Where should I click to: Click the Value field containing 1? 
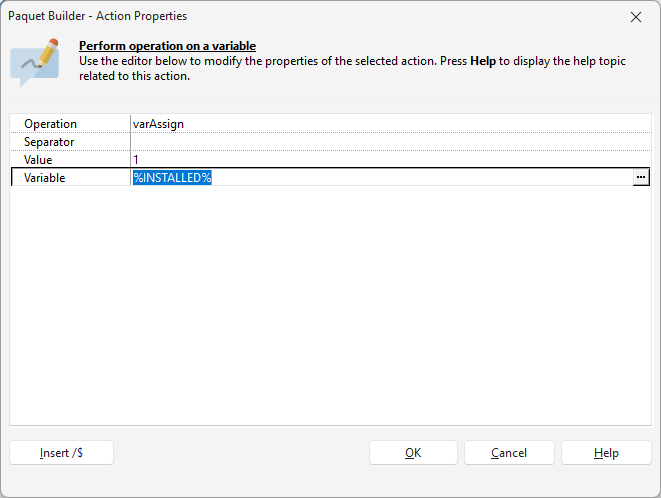(390, 160)
